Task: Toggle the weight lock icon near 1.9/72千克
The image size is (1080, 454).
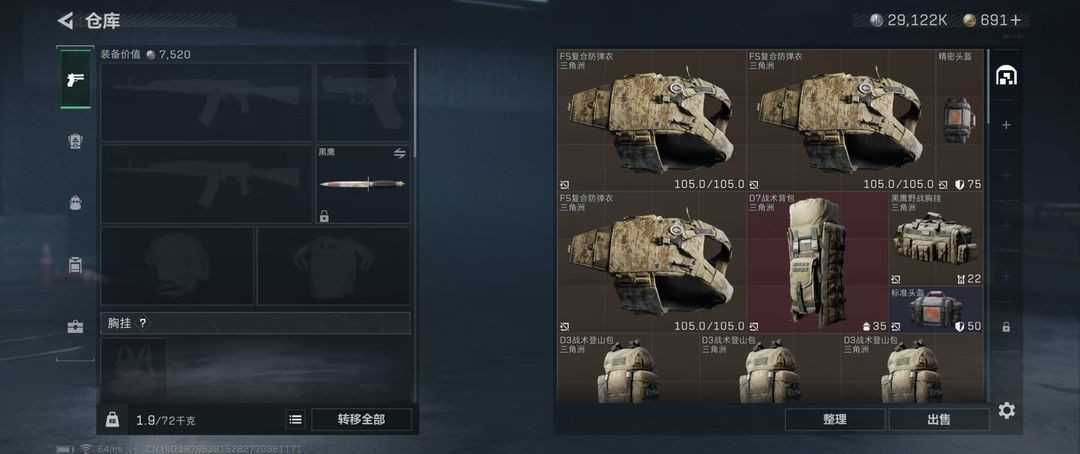Action: tap(113, 420)
